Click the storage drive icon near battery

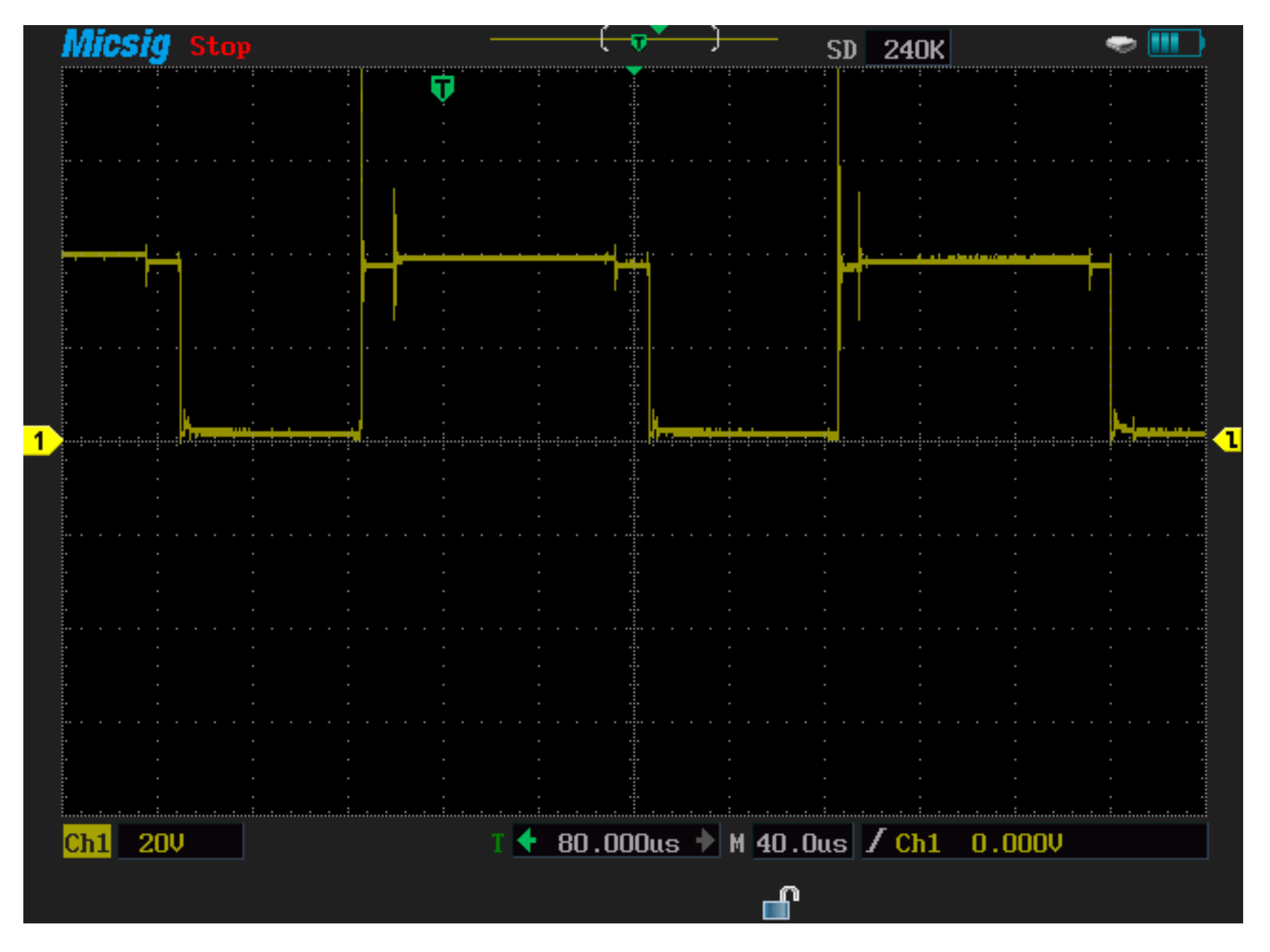tap(1121, 44)
